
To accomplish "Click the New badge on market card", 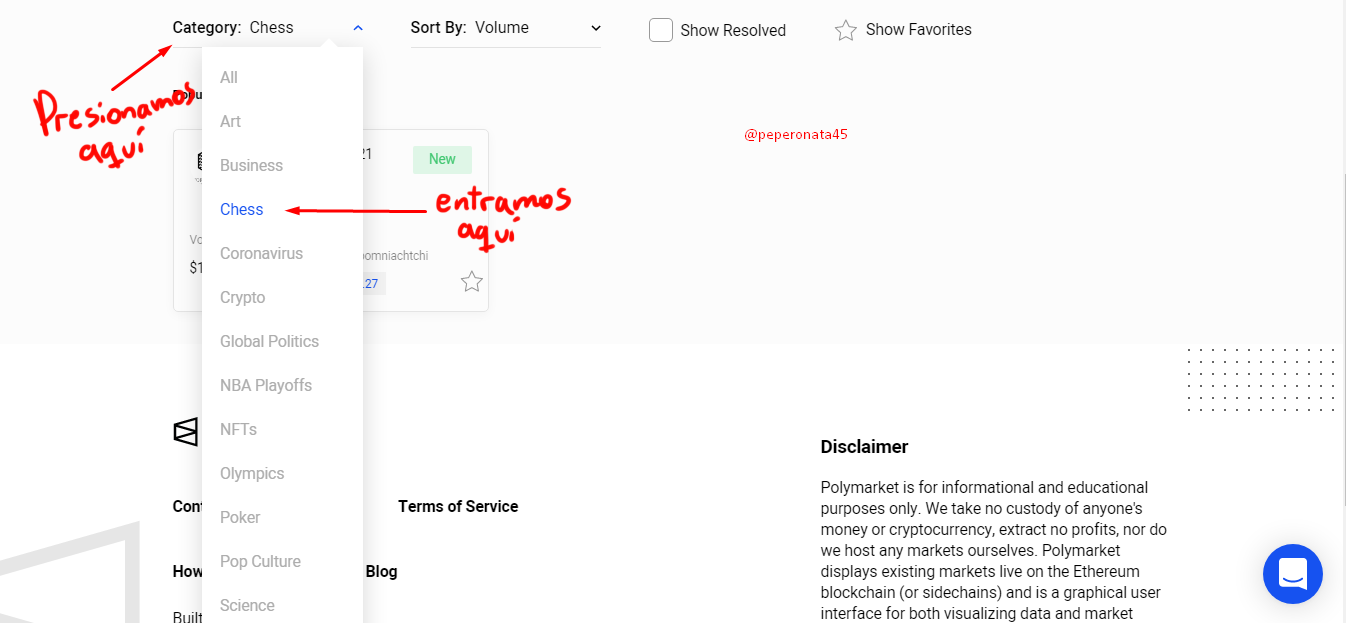I will pos(442,159).
